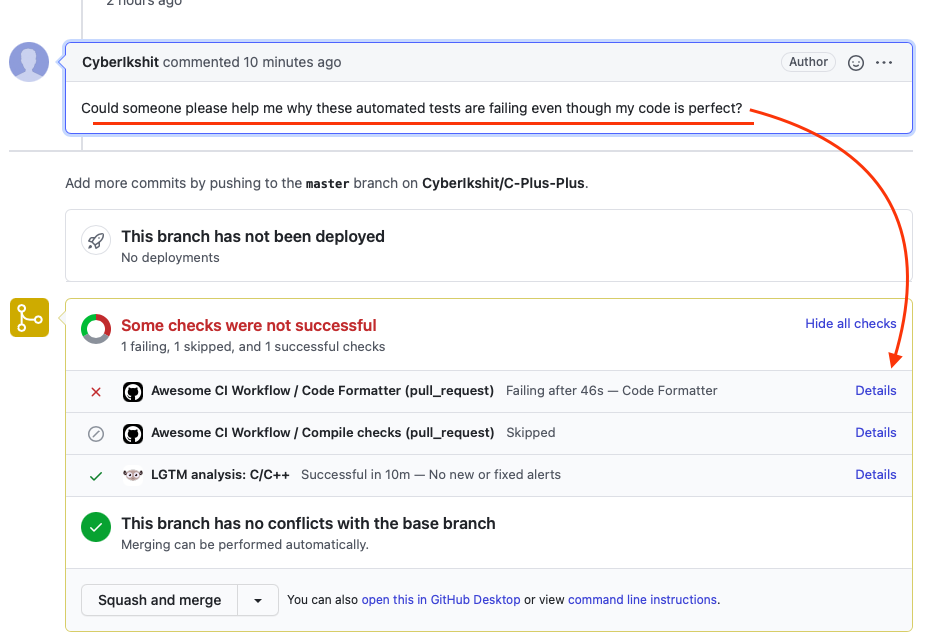This screenshot has width=933, height=640.
Task: Click 'CyberIkshit/C-Plus-Plus' repository name
Action: click(503, 183)
